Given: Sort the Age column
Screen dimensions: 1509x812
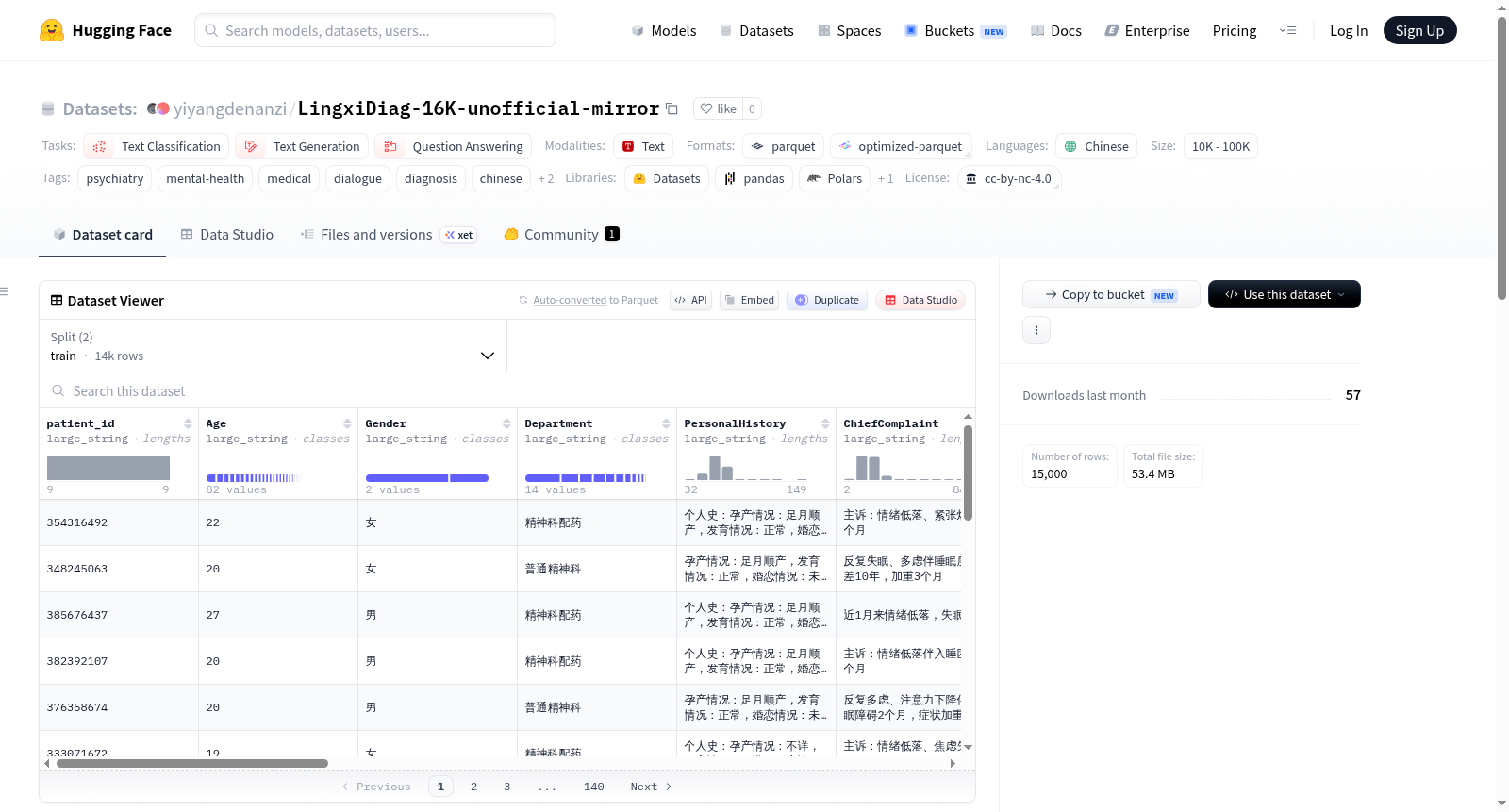Looking at the screenshot, I should (x=347, y=423).
